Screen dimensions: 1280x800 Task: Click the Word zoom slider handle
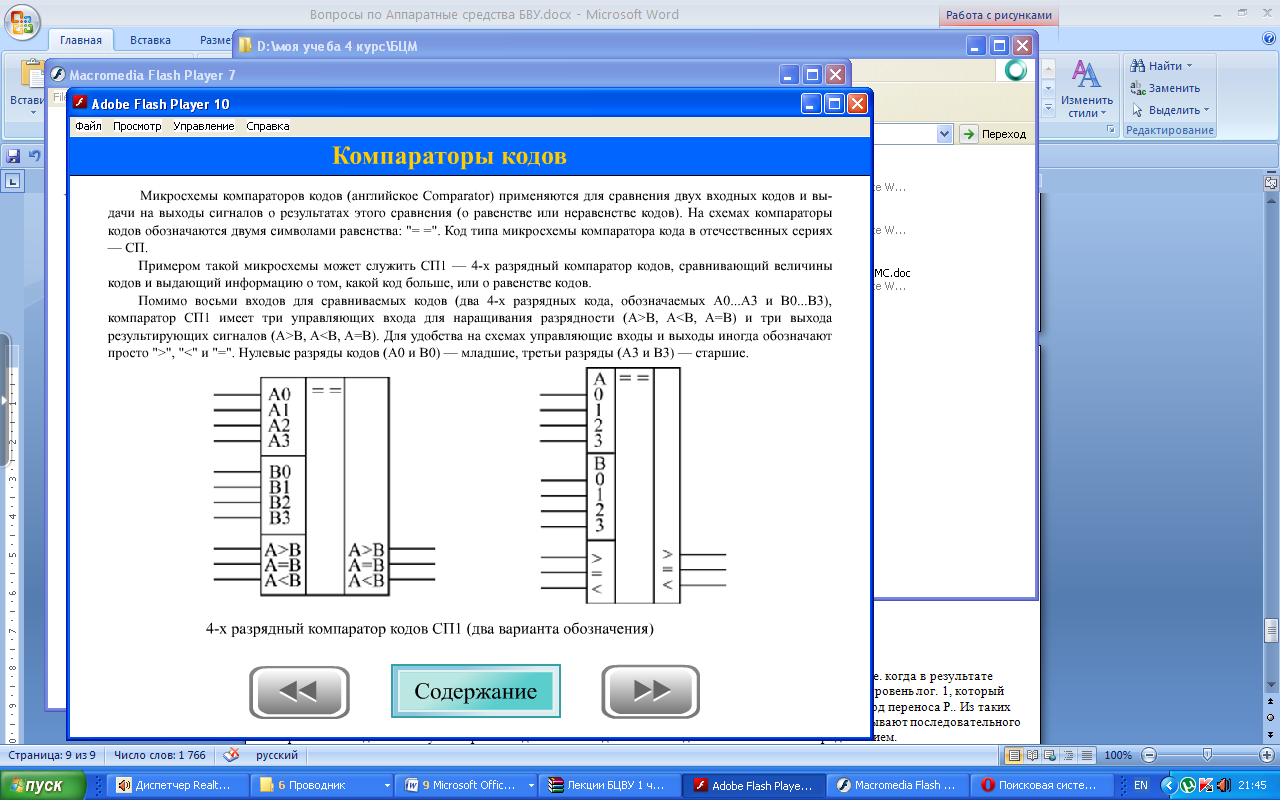pyautogui.click(x=1208, y=755)
